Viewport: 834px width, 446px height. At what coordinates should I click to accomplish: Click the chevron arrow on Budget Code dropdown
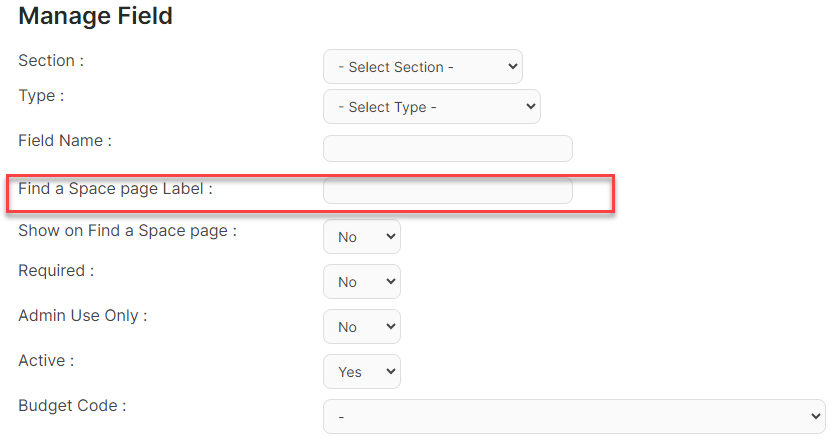click(x=815, y=416)
